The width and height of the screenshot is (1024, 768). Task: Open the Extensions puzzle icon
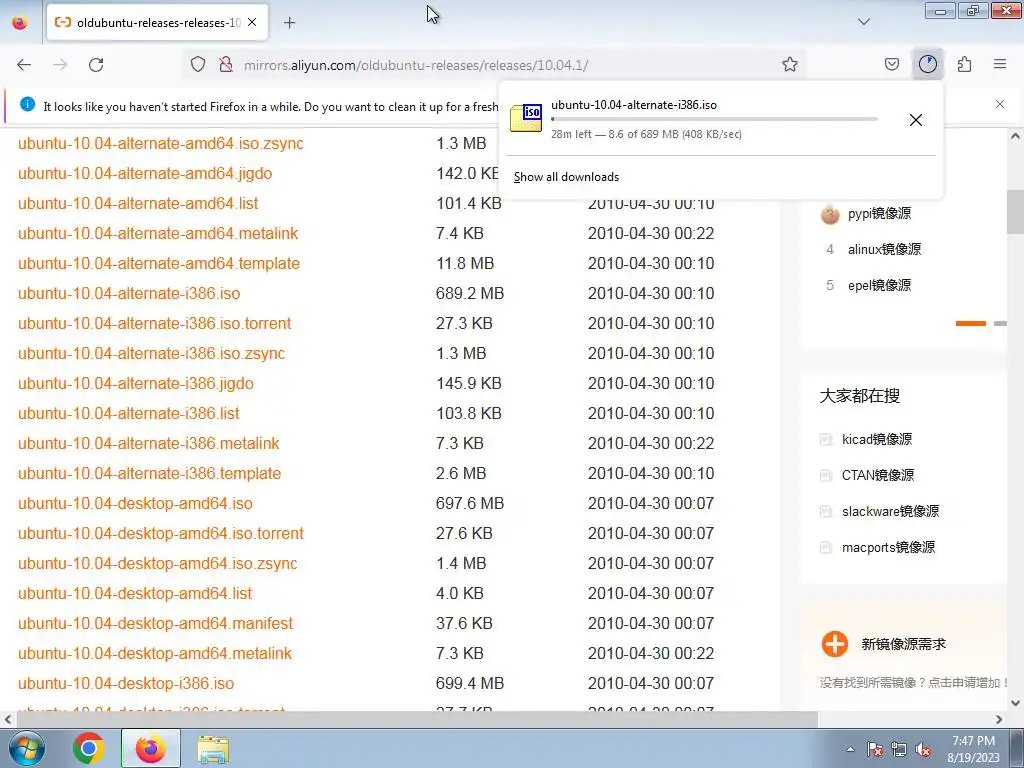[x=964, y=65]
